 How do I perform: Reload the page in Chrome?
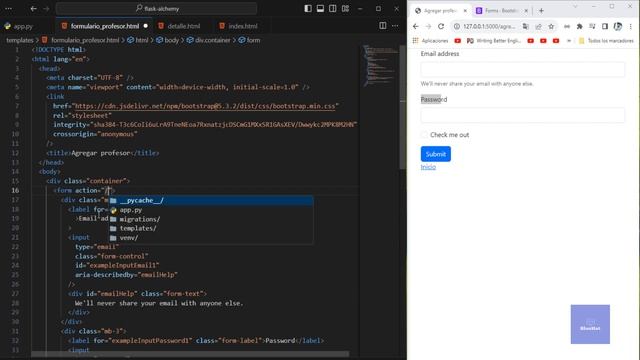pyautogui.click(x=441, y=26)
